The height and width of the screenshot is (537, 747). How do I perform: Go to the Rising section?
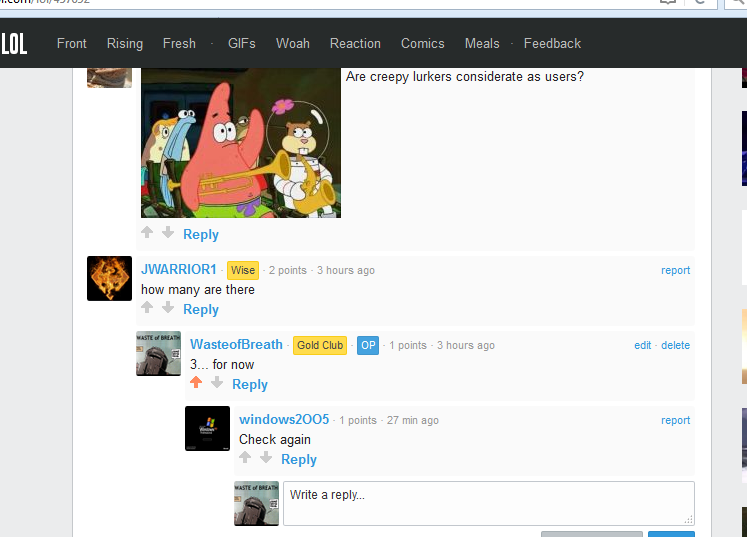click(125, 44)
